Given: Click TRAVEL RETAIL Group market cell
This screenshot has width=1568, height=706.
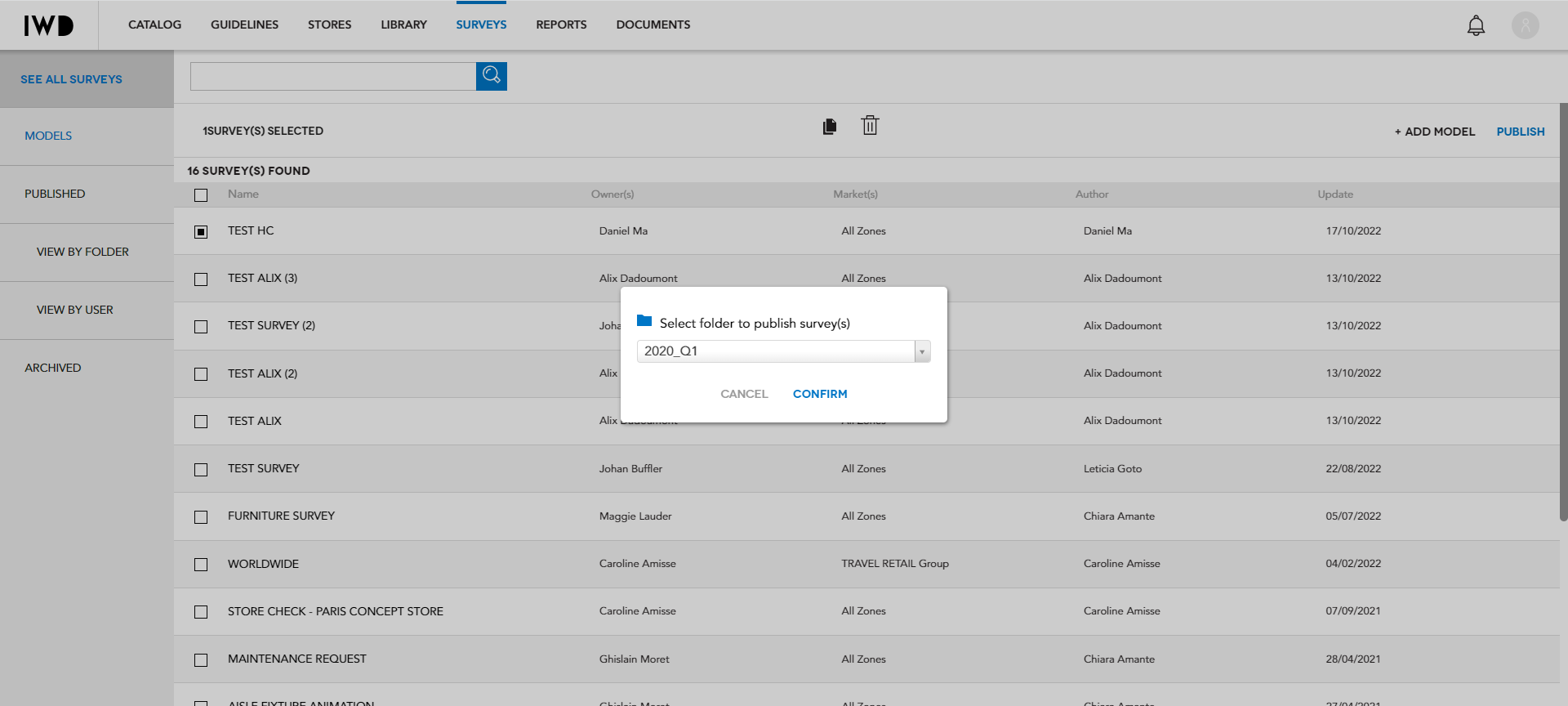Looking at the screenshot, I should (895, 563).
